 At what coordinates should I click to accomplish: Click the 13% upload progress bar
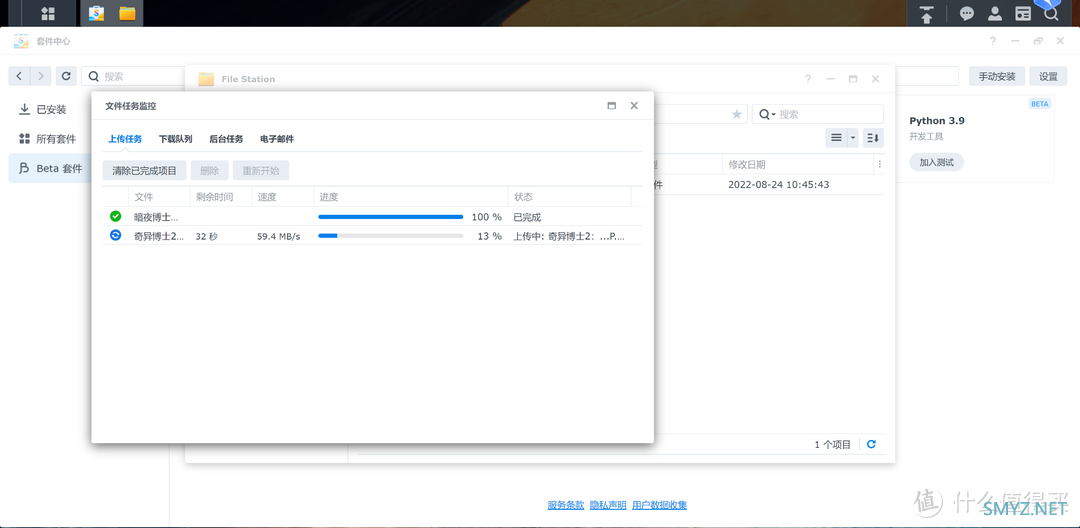click(391, 236)
